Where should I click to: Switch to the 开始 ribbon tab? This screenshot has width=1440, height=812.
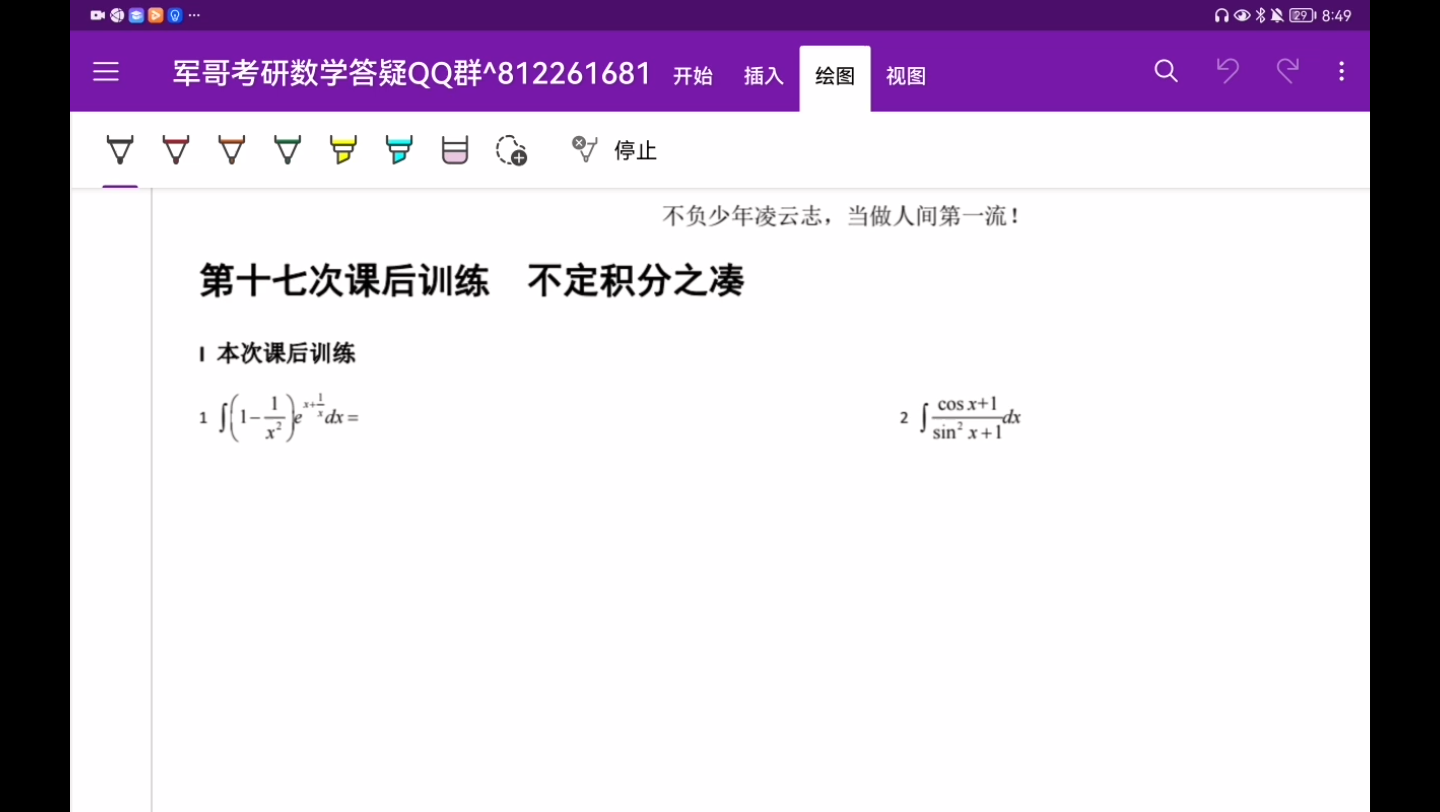point(692,76)
